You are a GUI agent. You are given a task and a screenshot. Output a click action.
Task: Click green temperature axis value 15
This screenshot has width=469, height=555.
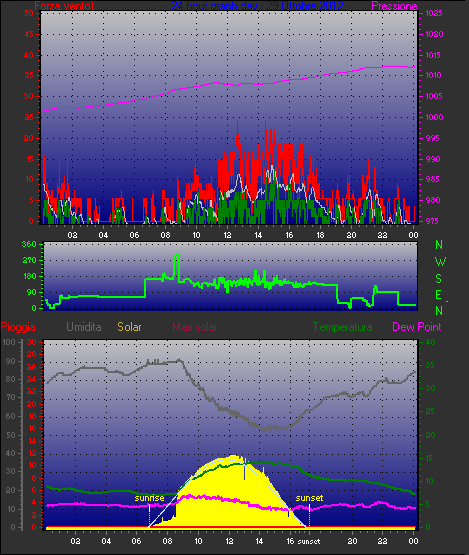click(x=430, y=458)
